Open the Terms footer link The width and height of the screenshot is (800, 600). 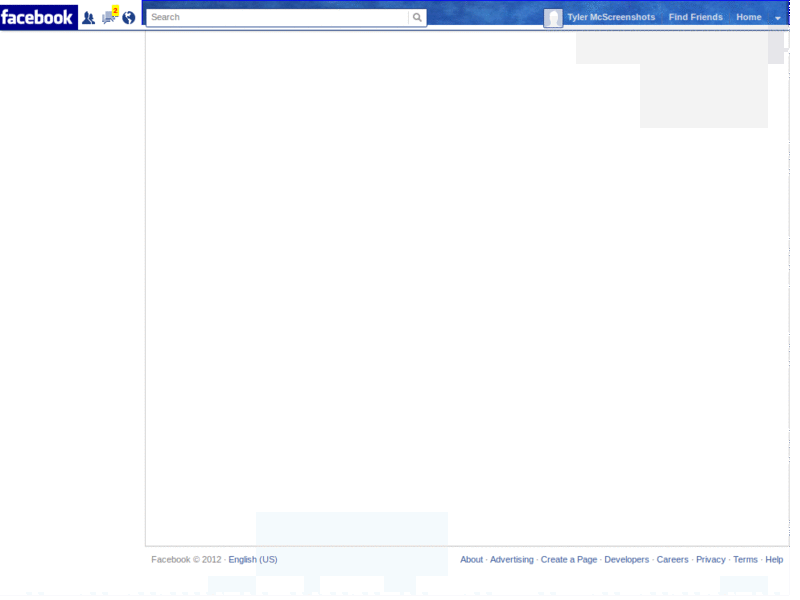click(745, 560)
